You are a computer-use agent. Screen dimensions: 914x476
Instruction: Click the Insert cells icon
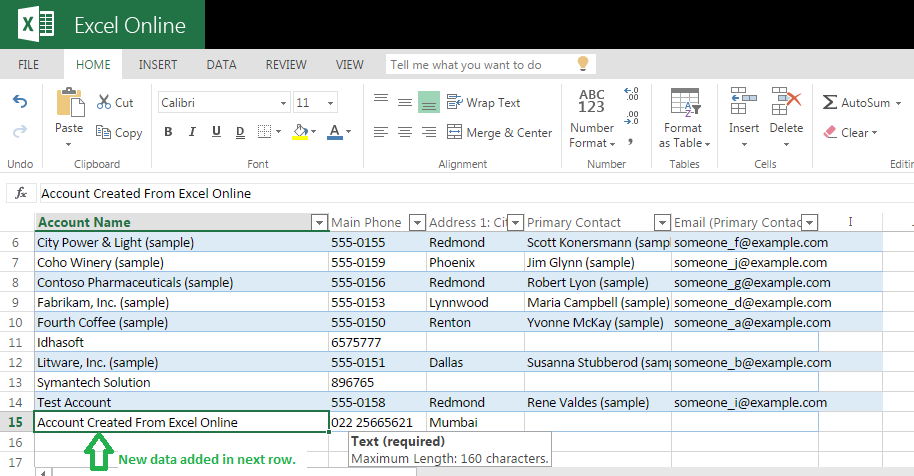[744, 101]
